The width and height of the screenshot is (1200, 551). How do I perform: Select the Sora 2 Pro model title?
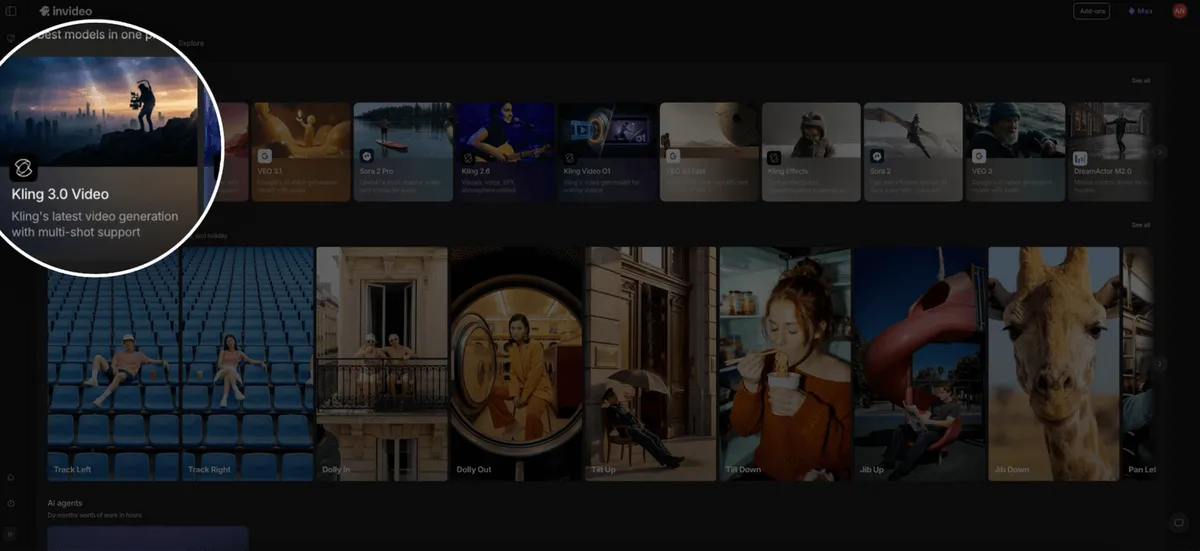pos(377,172)
